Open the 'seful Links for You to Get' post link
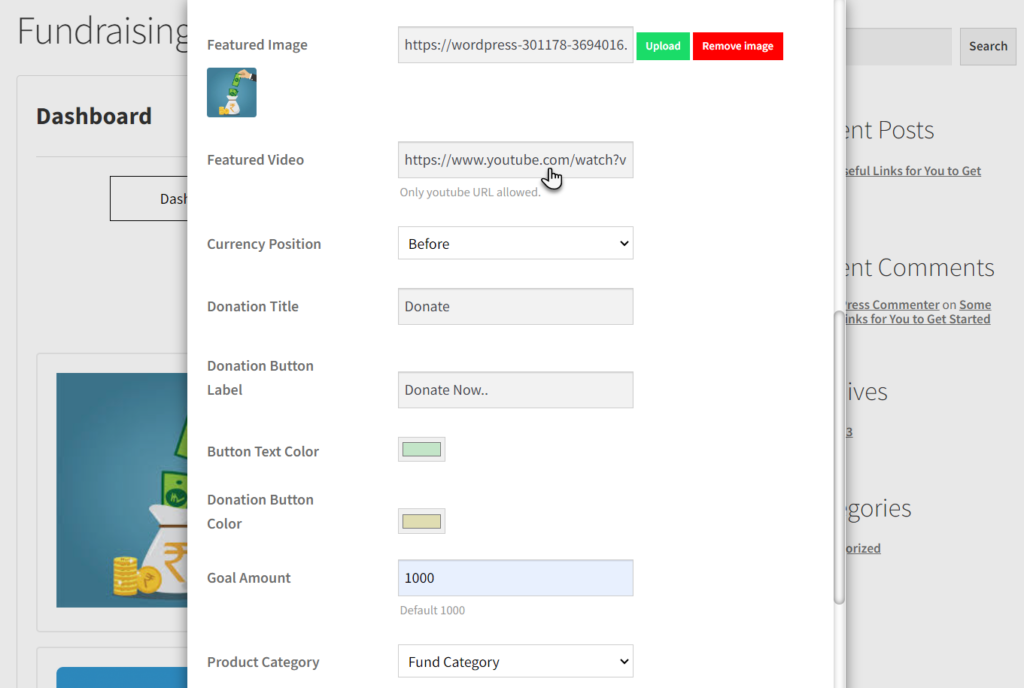1024x688 pixels. pyautogui.click(x=913, y=171)
